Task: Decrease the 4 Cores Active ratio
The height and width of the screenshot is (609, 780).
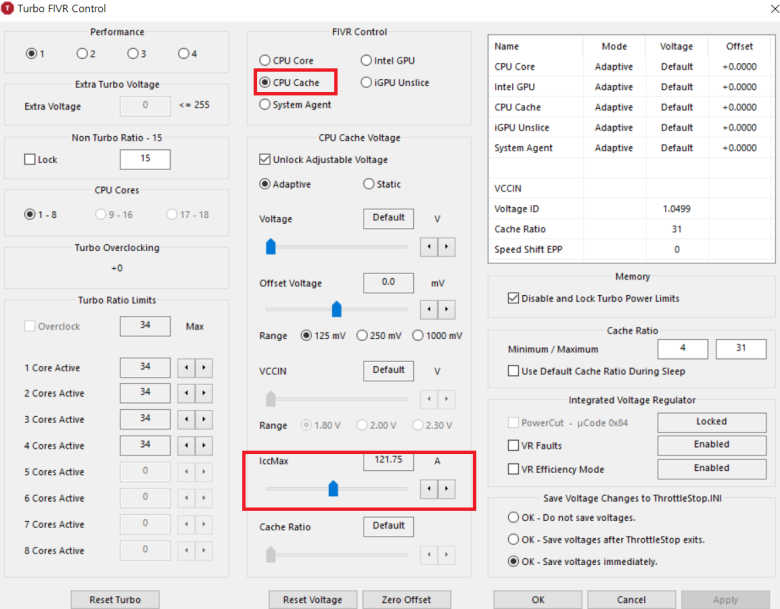Action: coord(186,446)
